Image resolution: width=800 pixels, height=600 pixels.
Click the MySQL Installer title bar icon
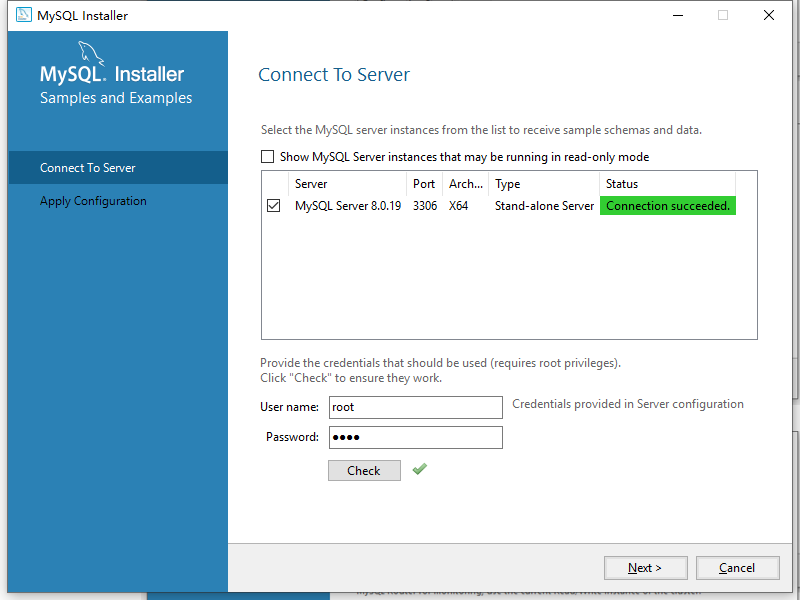tap(23, 15)
